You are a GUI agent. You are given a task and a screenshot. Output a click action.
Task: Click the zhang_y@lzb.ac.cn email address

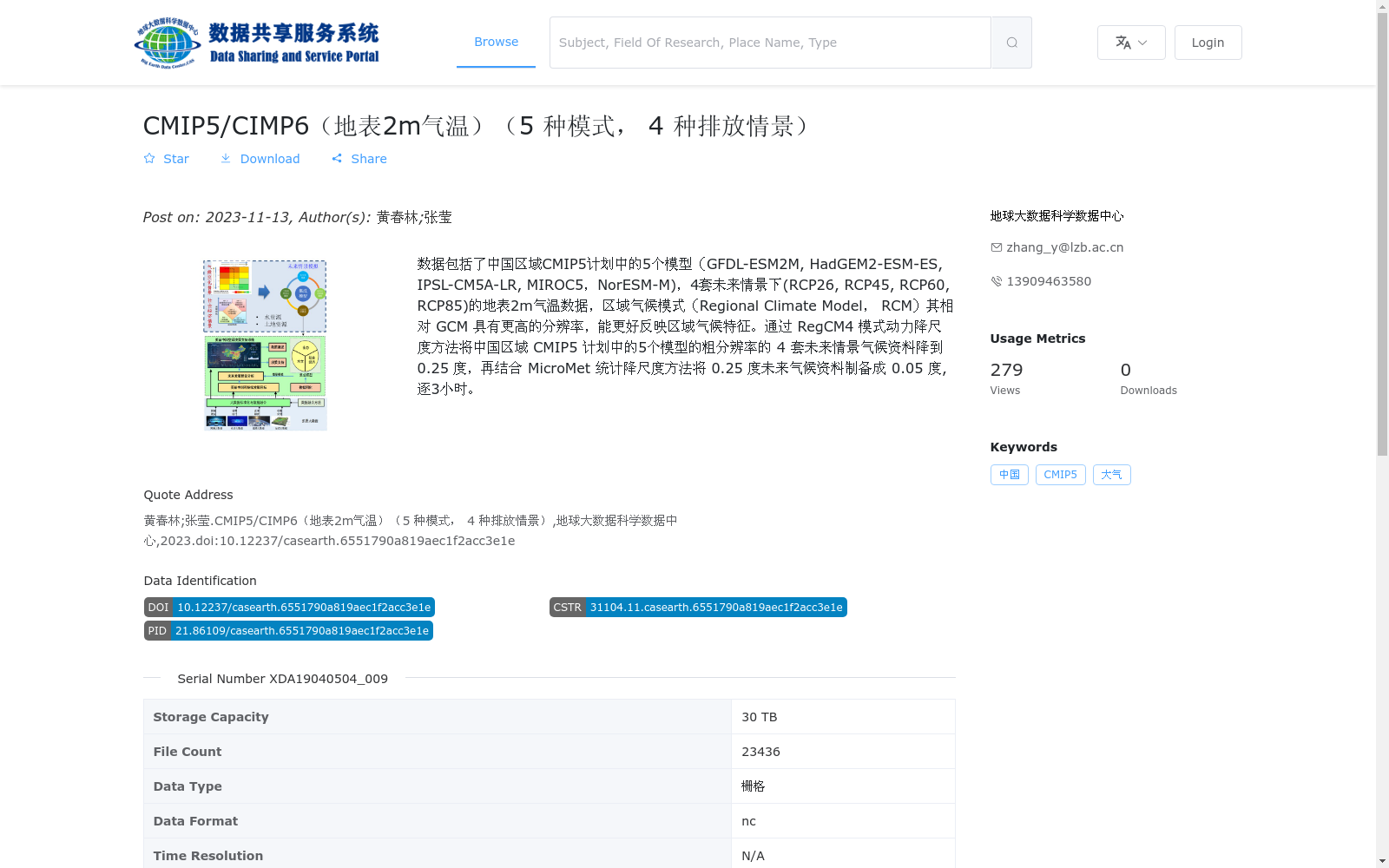(1064, 247)
